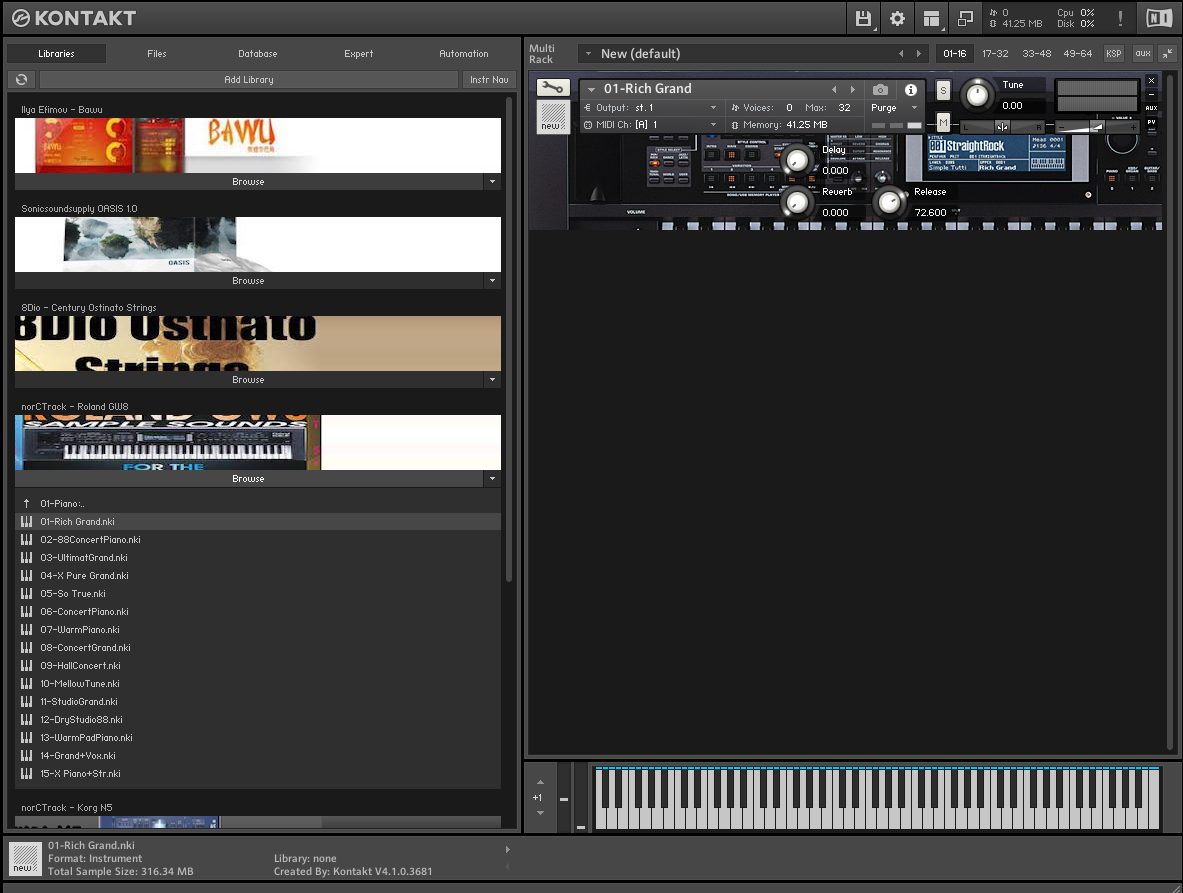
Task: Open Century Ostinato Strings options arrow
Action: 493,379
